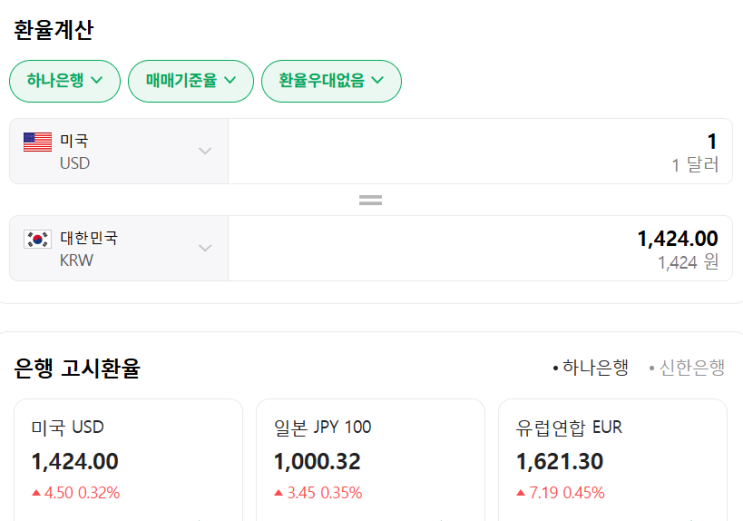743x521 pixels.
Task: Expand the 미국 USD currency selector
Action: tap(119, 151)
